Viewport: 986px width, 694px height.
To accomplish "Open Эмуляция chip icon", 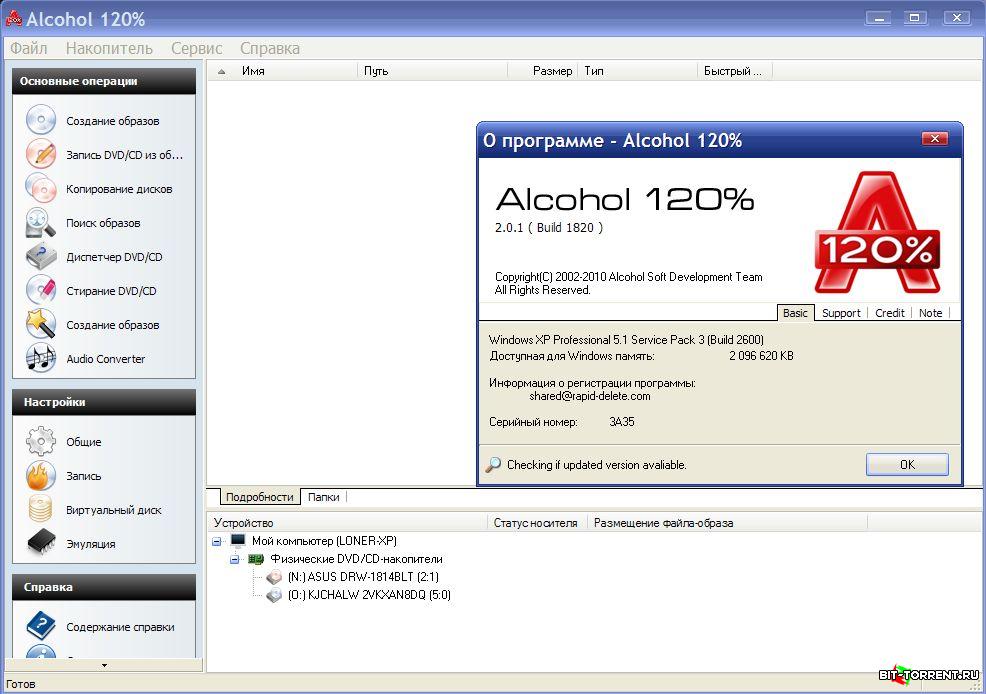I will point(41,544).
